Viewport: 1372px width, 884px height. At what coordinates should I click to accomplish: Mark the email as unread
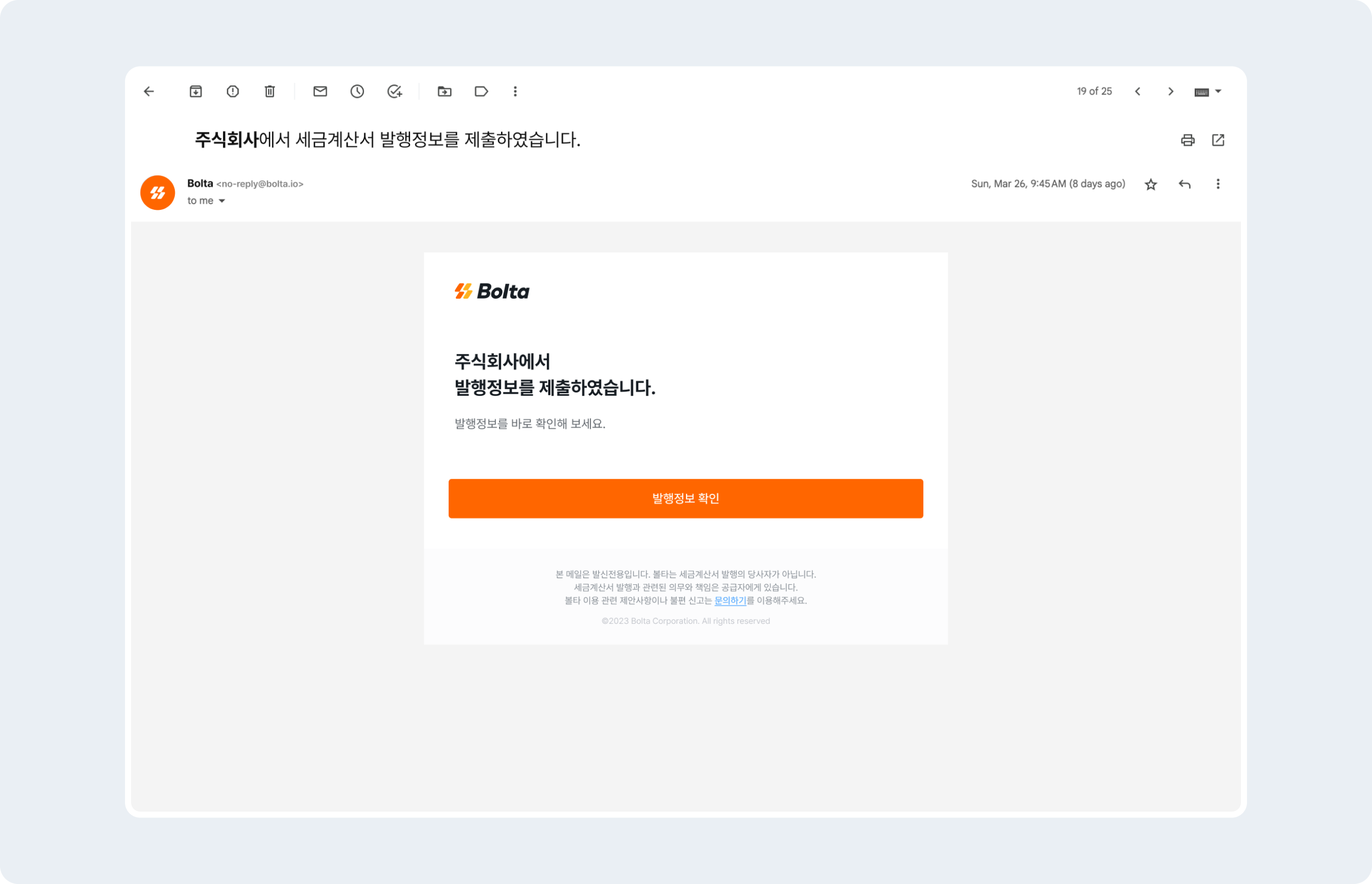point(320,91)
